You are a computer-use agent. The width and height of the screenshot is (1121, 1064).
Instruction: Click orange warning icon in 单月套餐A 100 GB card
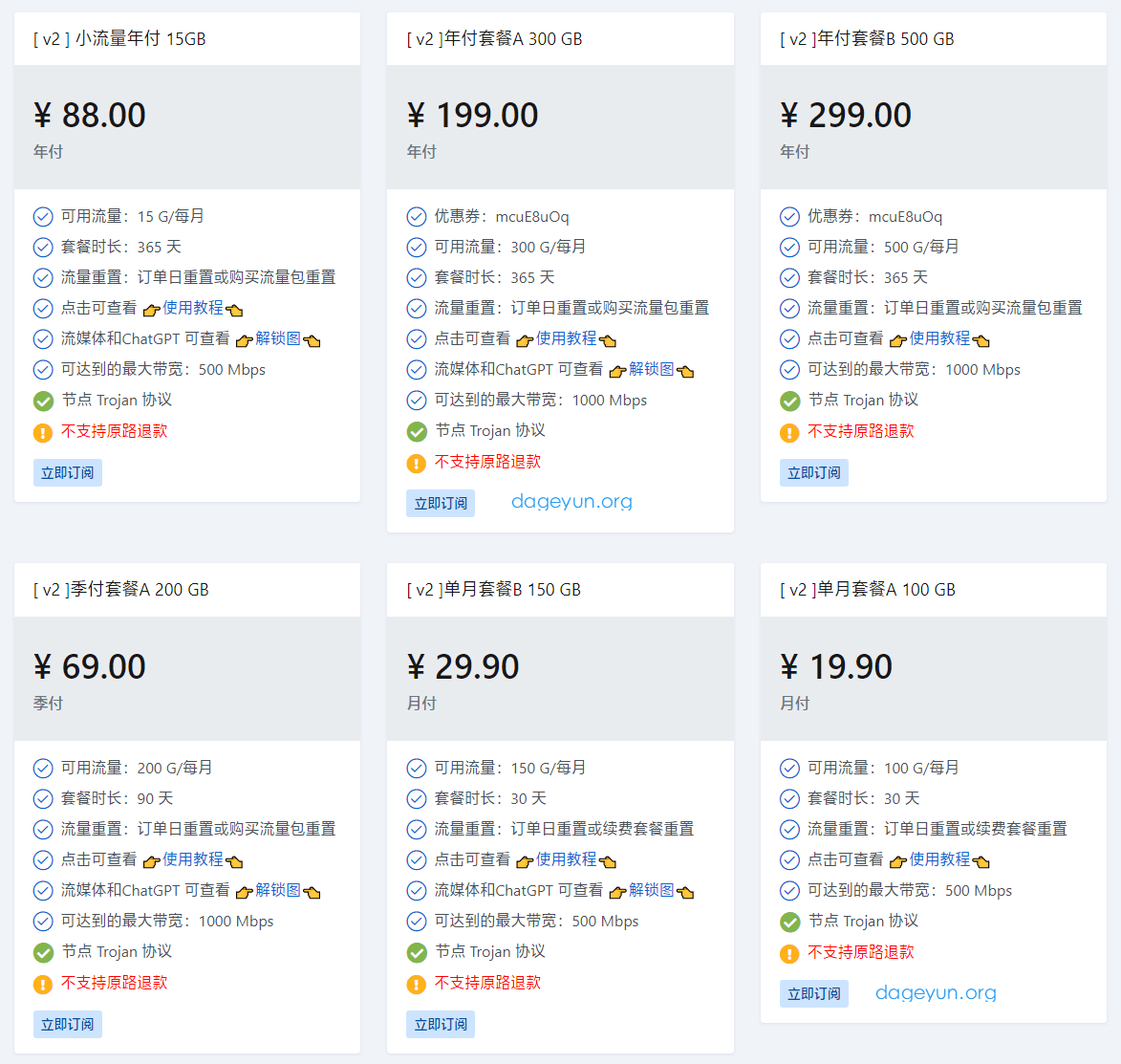pyautogui.click(x=789, y=953)
